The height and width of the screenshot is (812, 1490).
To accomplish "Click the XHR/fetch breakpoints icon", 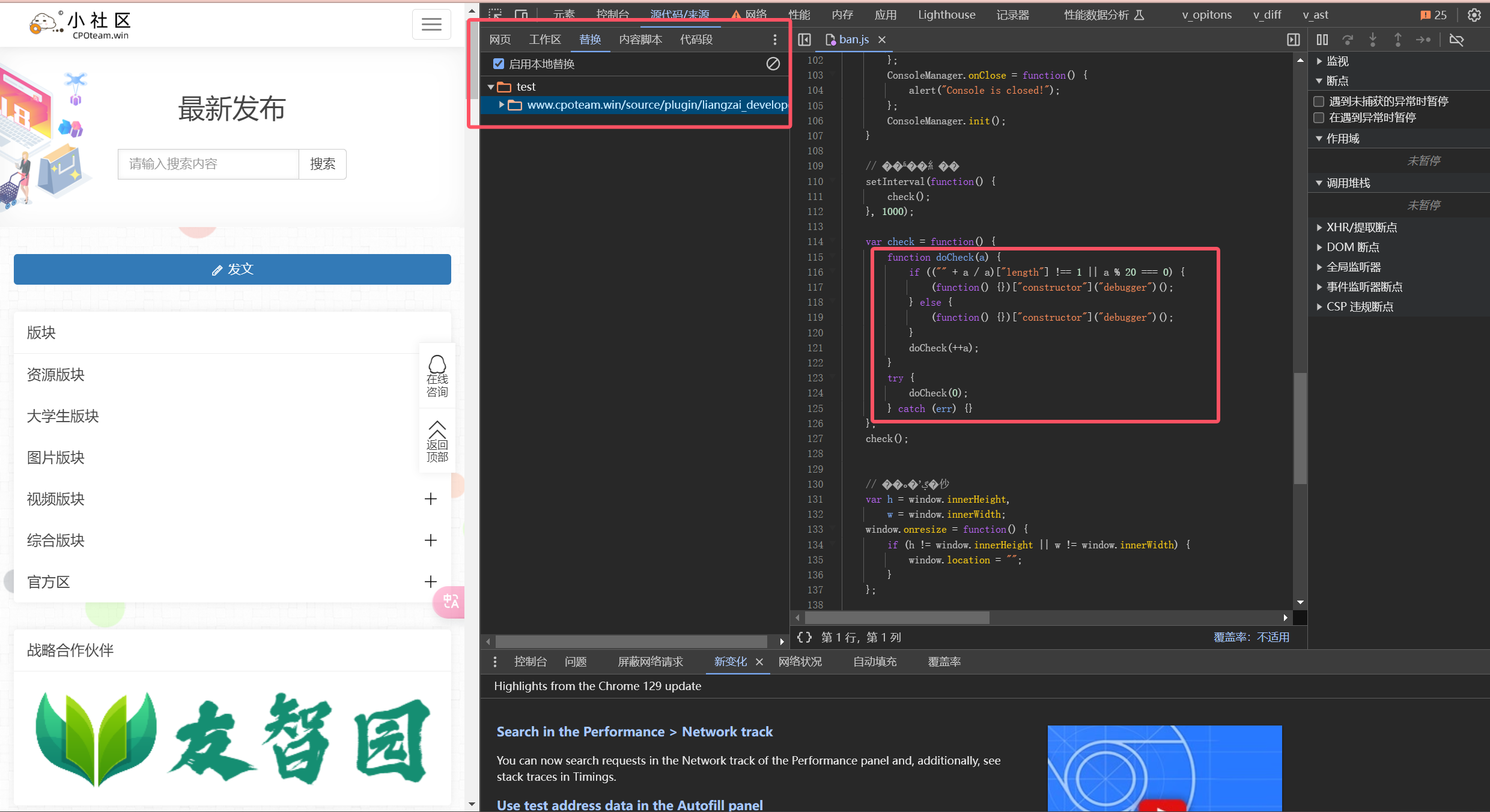I will 1322,227.
